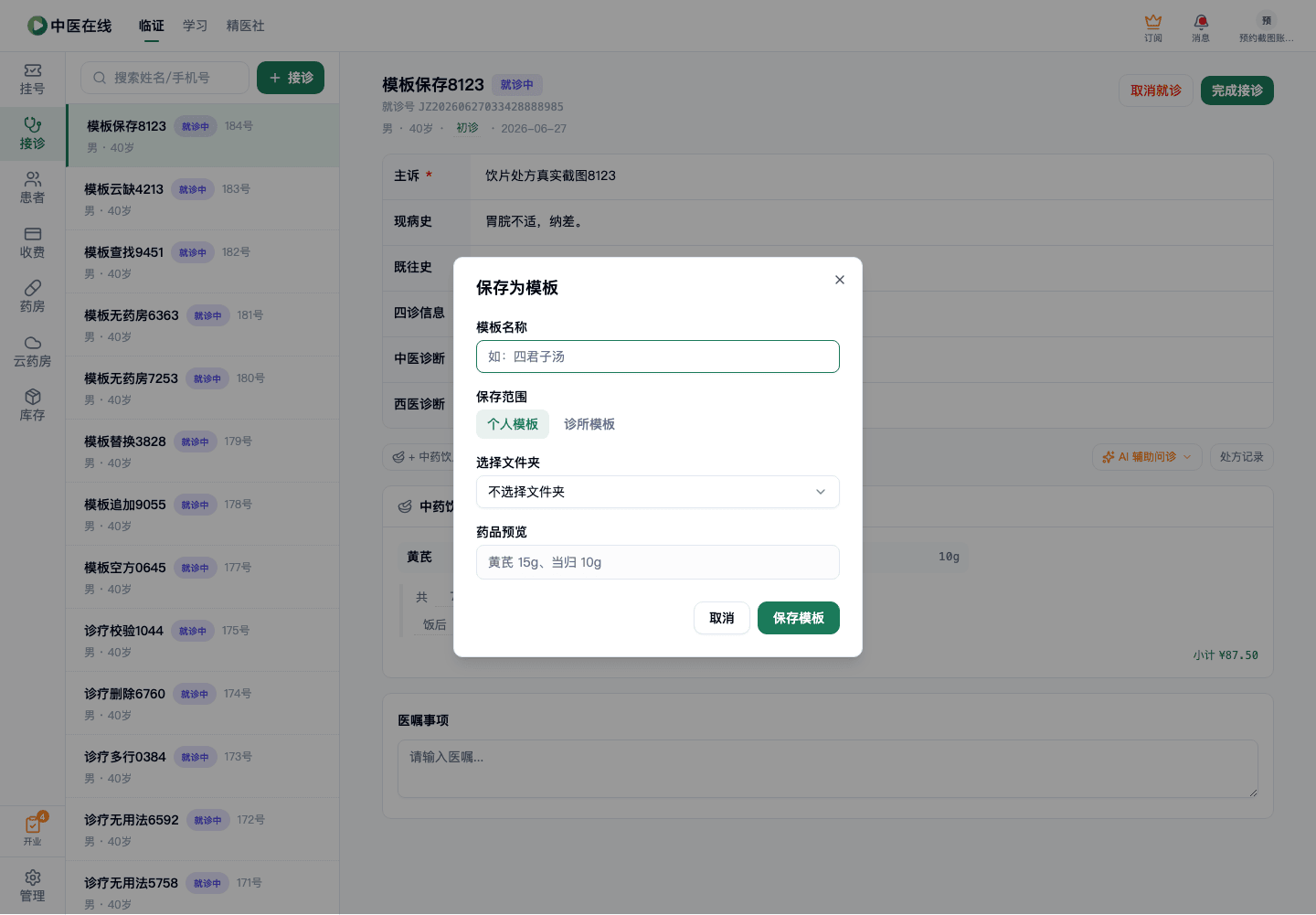This screenshot has width=1316, height=915.
Task: Switch to the 学习 top tab
Action: coord(196,26)
